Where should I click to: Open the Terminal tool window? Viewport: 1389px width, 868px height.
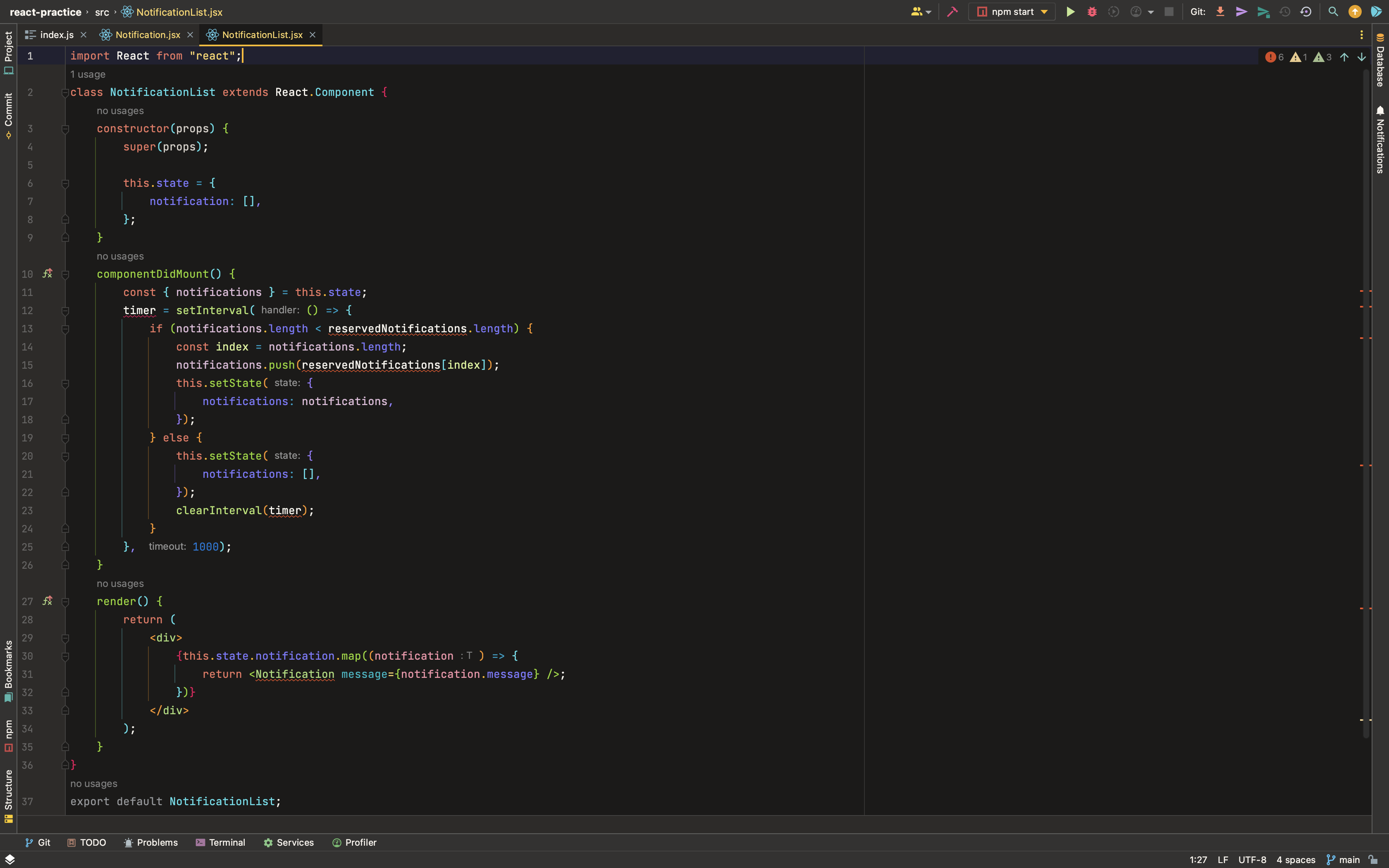point(220,842)
